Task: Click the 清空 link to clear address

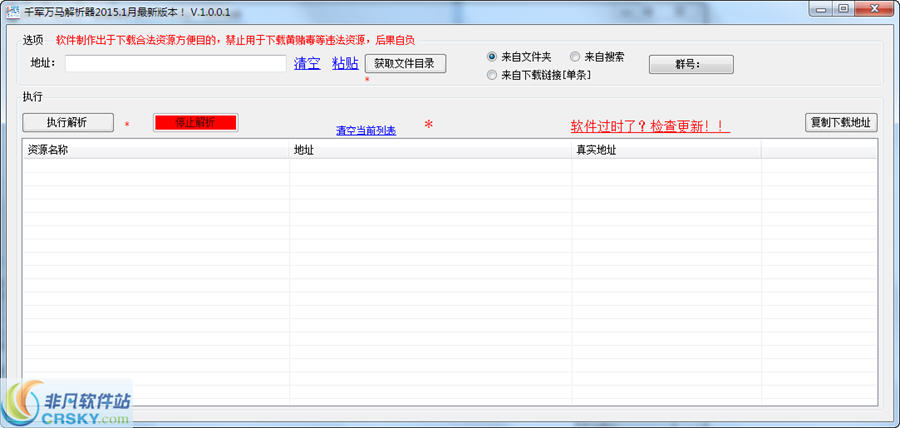Action: click(x=307, y=64)
